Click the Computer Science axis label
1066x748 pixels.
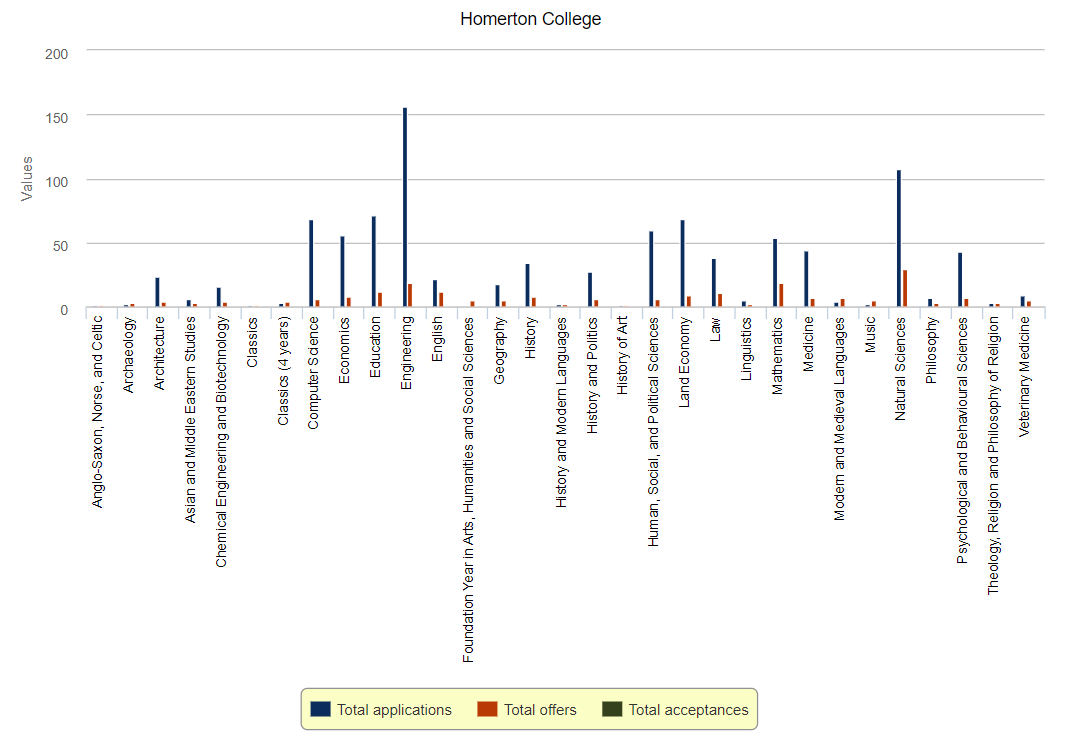coord(313,373)
